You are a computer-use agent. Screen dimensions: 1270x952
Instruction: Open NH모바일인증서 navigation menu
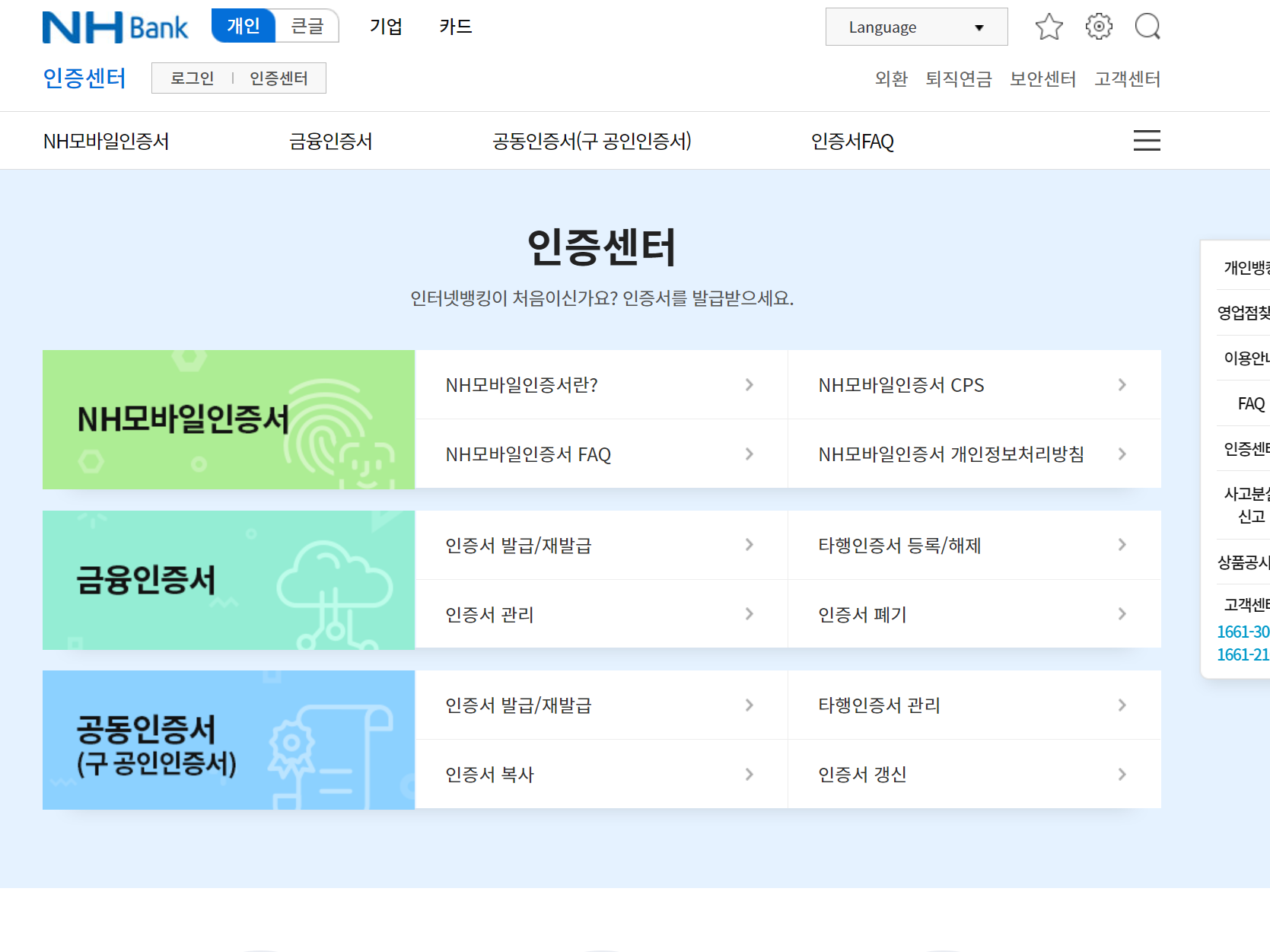click(106, 142)
